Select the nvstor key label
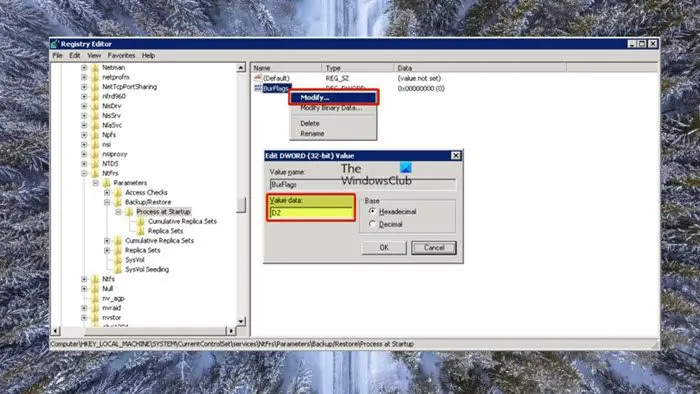The width and height of the screenshot is (700, 394). pyautogui.click(x=112, y=318)
